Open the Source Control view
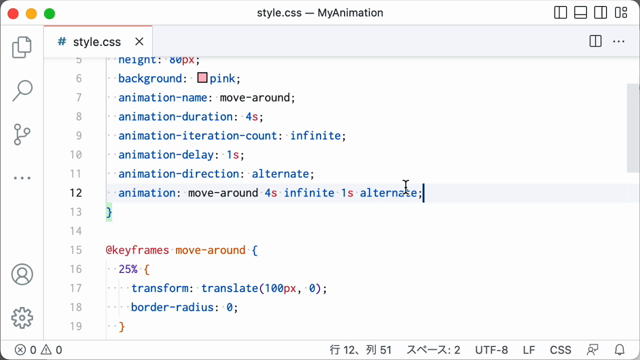Image resolution: width=640 pixels, height=360 pixels. [x=22, y=134]
